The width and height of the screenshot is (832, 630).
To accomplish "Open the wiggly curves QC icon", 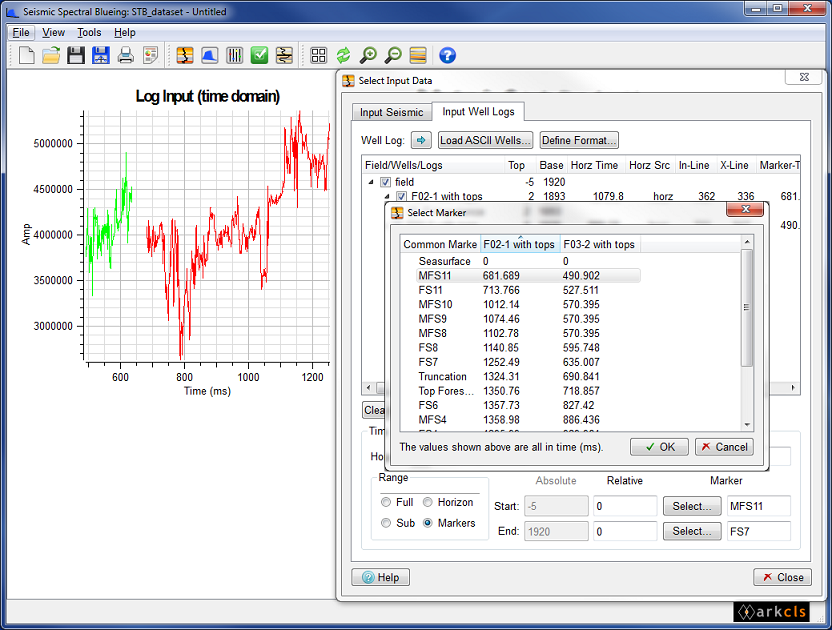I will [x=284, y=55].
